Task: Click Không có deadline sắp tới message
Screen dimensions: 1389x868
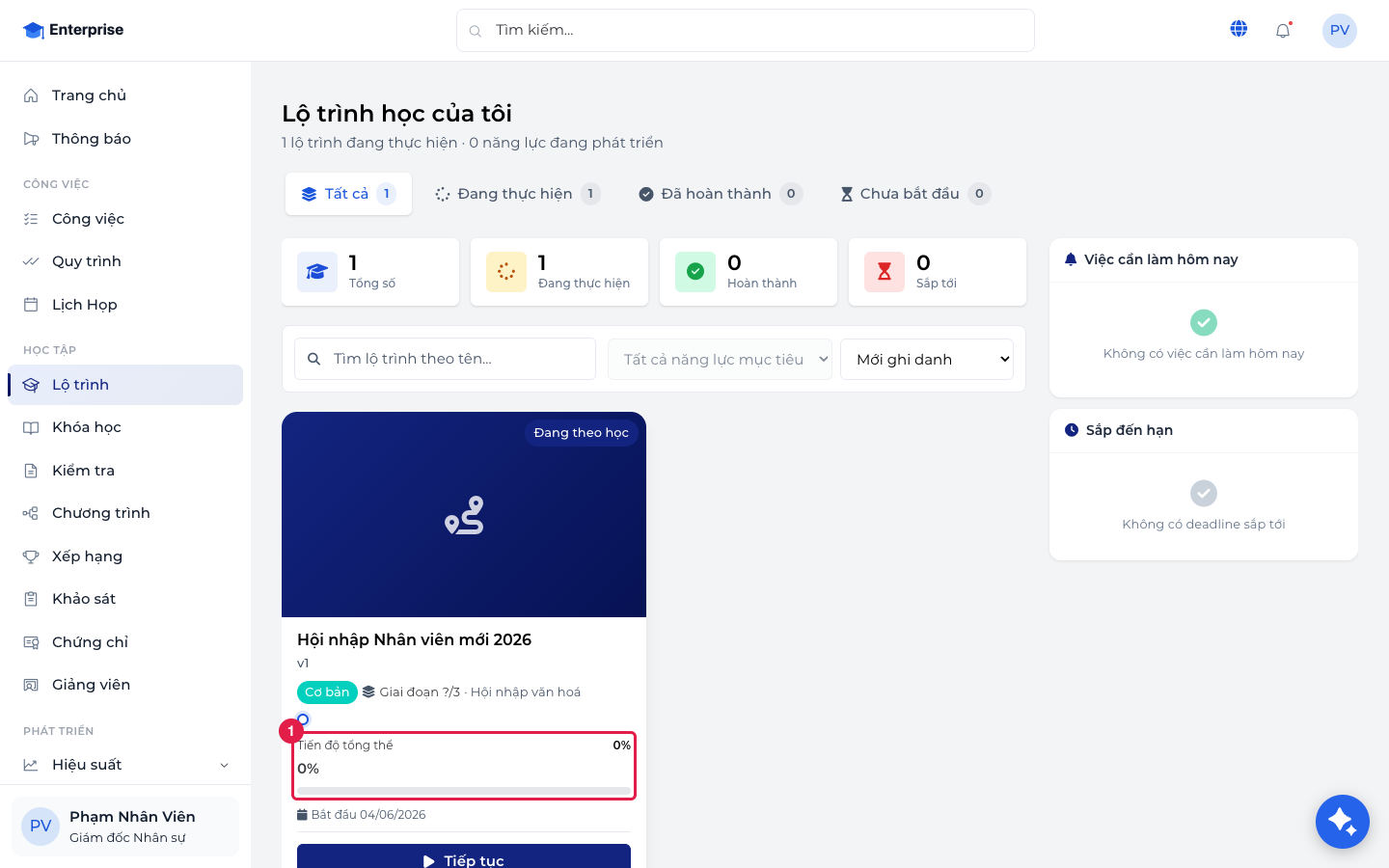Action: click(x=1204, y=525)
